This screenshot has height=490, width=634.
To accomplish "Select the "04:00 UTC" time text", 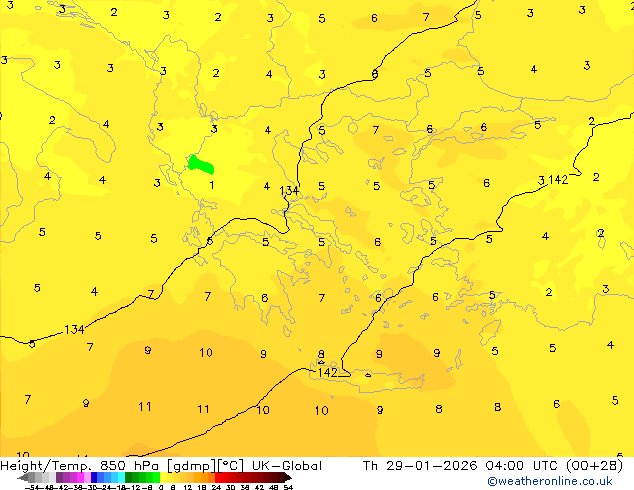I will pos(522,465).
